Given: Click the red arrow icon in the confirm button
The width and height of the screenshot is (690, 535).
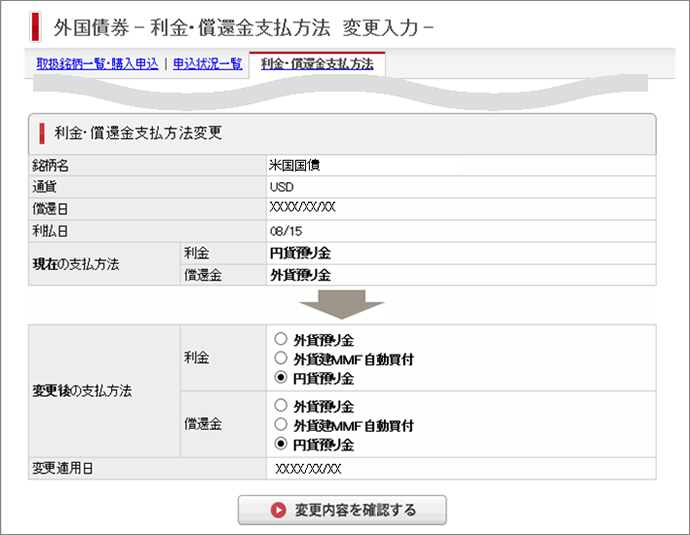Looking at the screenshot, I should 278,510.
